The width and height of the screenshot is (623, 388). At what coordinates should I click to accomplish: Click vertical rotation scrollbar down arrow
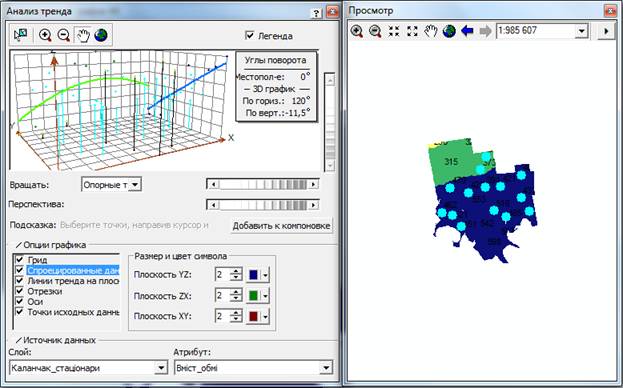pos(330,165)
